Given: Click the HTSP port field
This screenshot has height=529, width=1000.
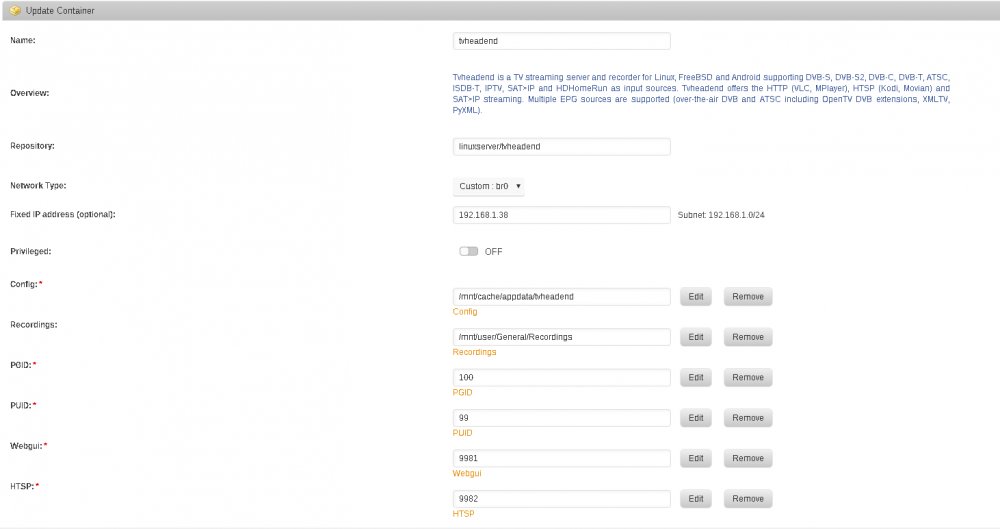Looking at the screenshot, I should (x=561, y=498).
